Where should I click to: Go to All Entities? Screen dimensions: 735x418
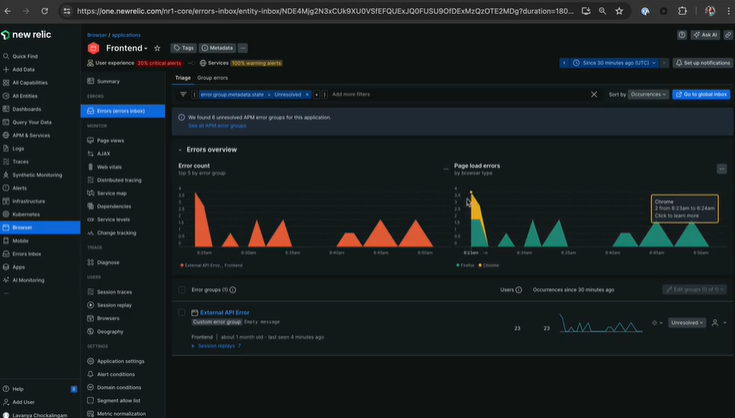(25, 96)
